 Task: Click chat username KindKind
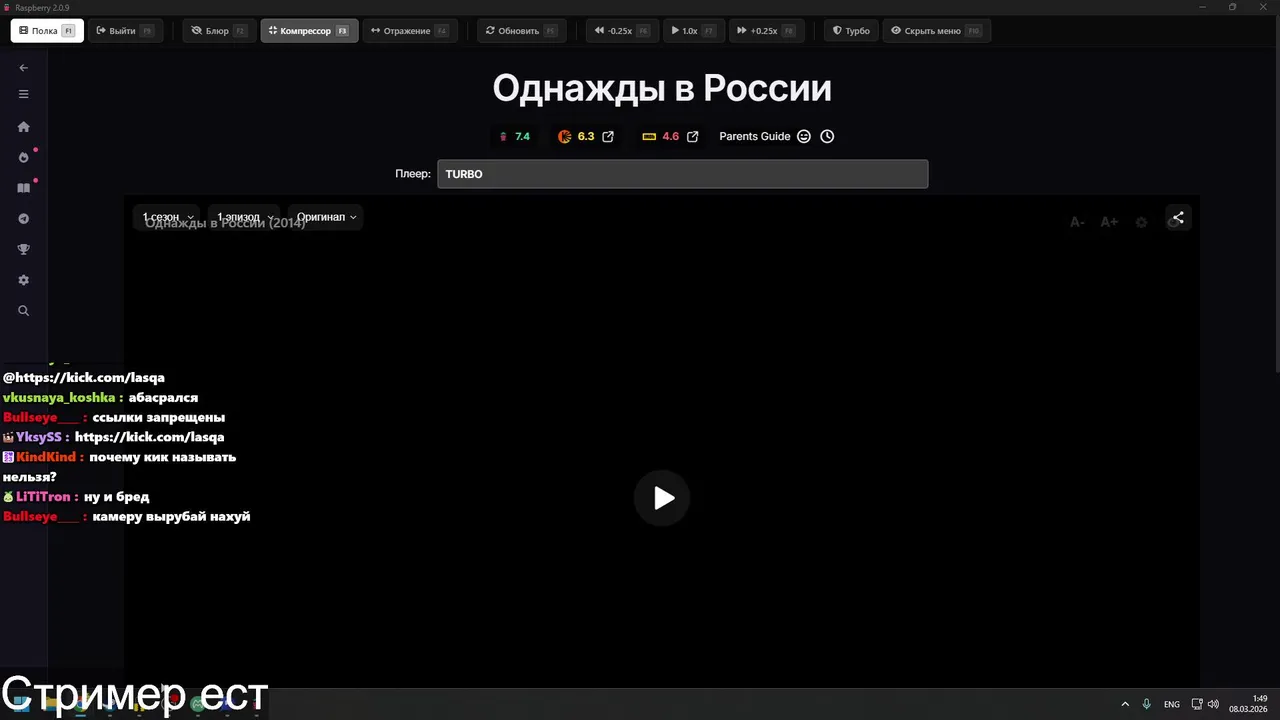click(47, 457)
